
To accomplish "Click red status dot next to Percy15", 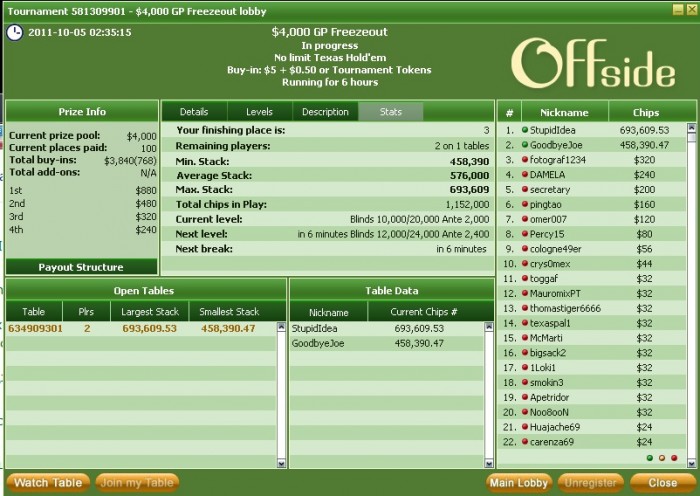I will [525, 234].
